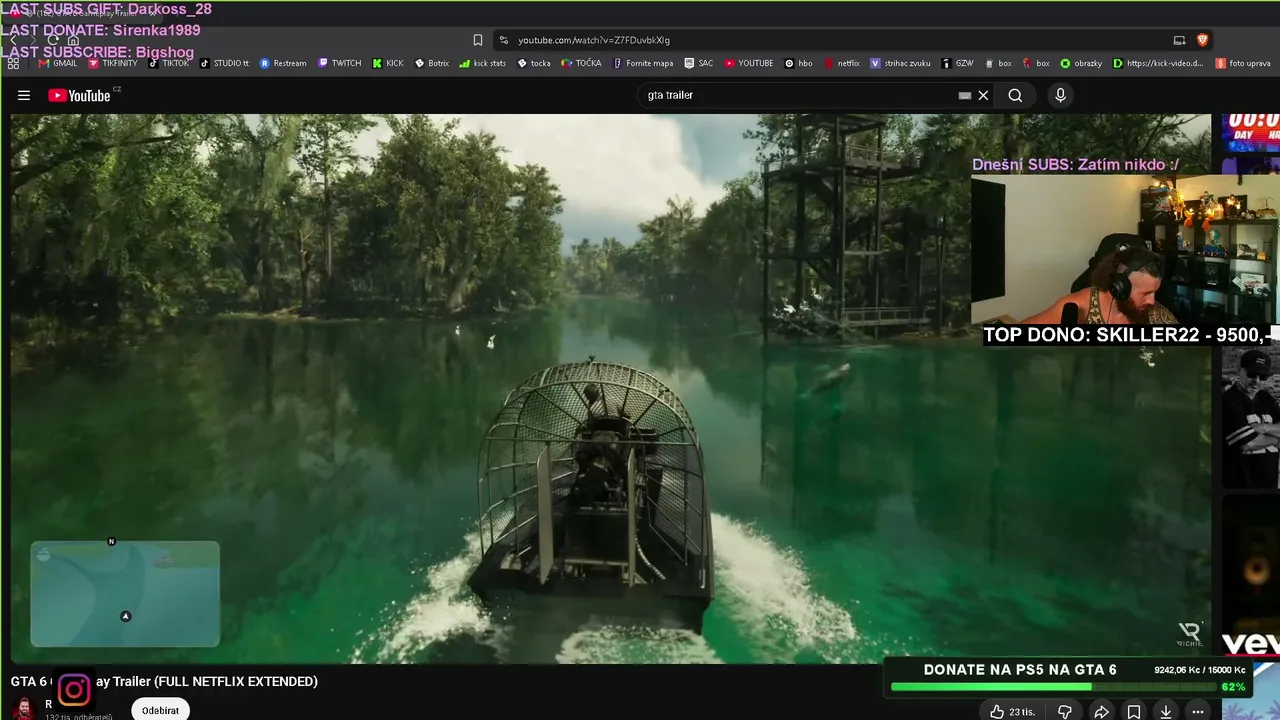
Task: Open the obrazky bookmark
Action: 1081,63
